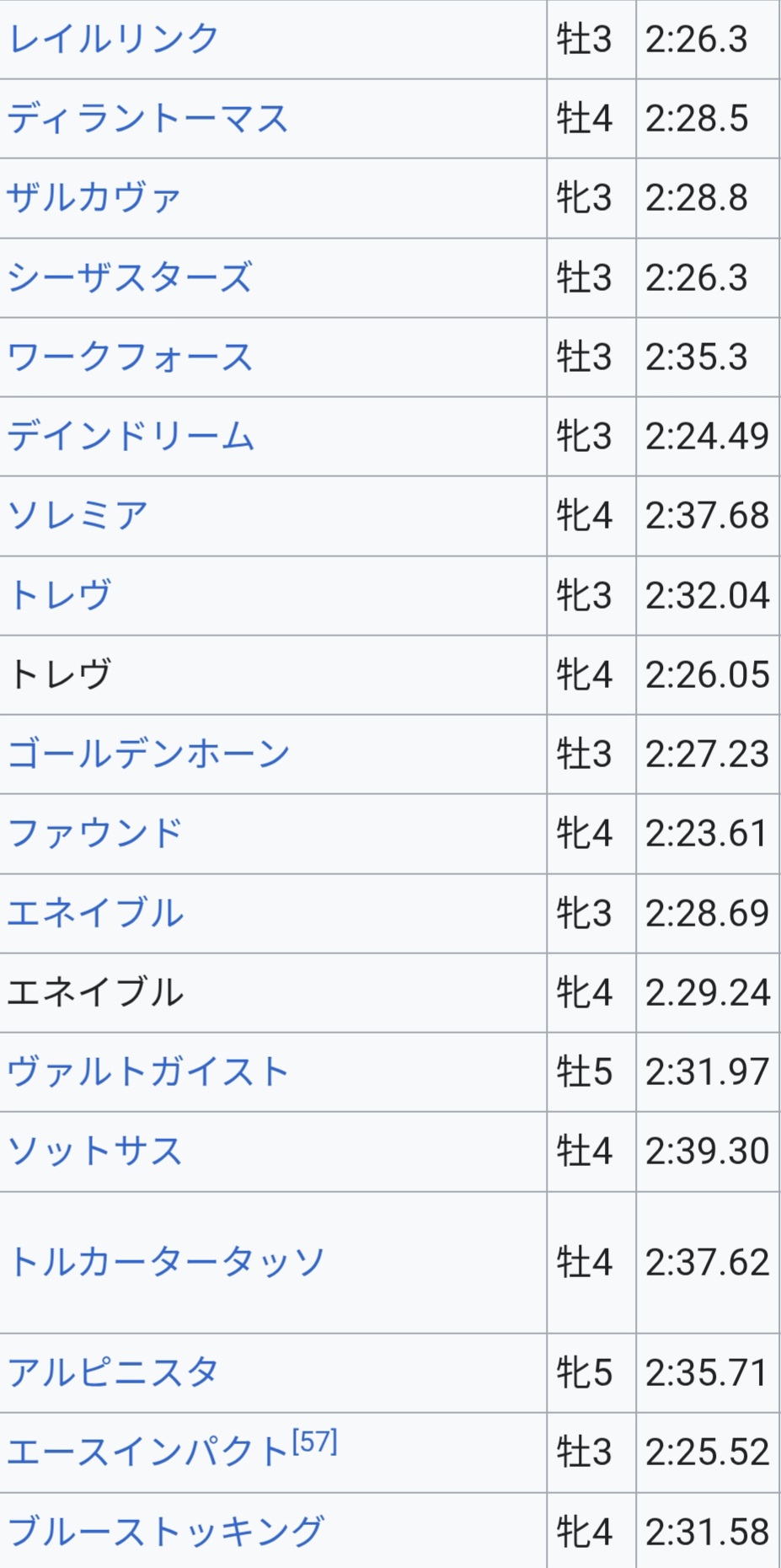Screen dimensions: 781x1568
Task: Follow the ソットサス link
Action: click(x=94, y=1152)
